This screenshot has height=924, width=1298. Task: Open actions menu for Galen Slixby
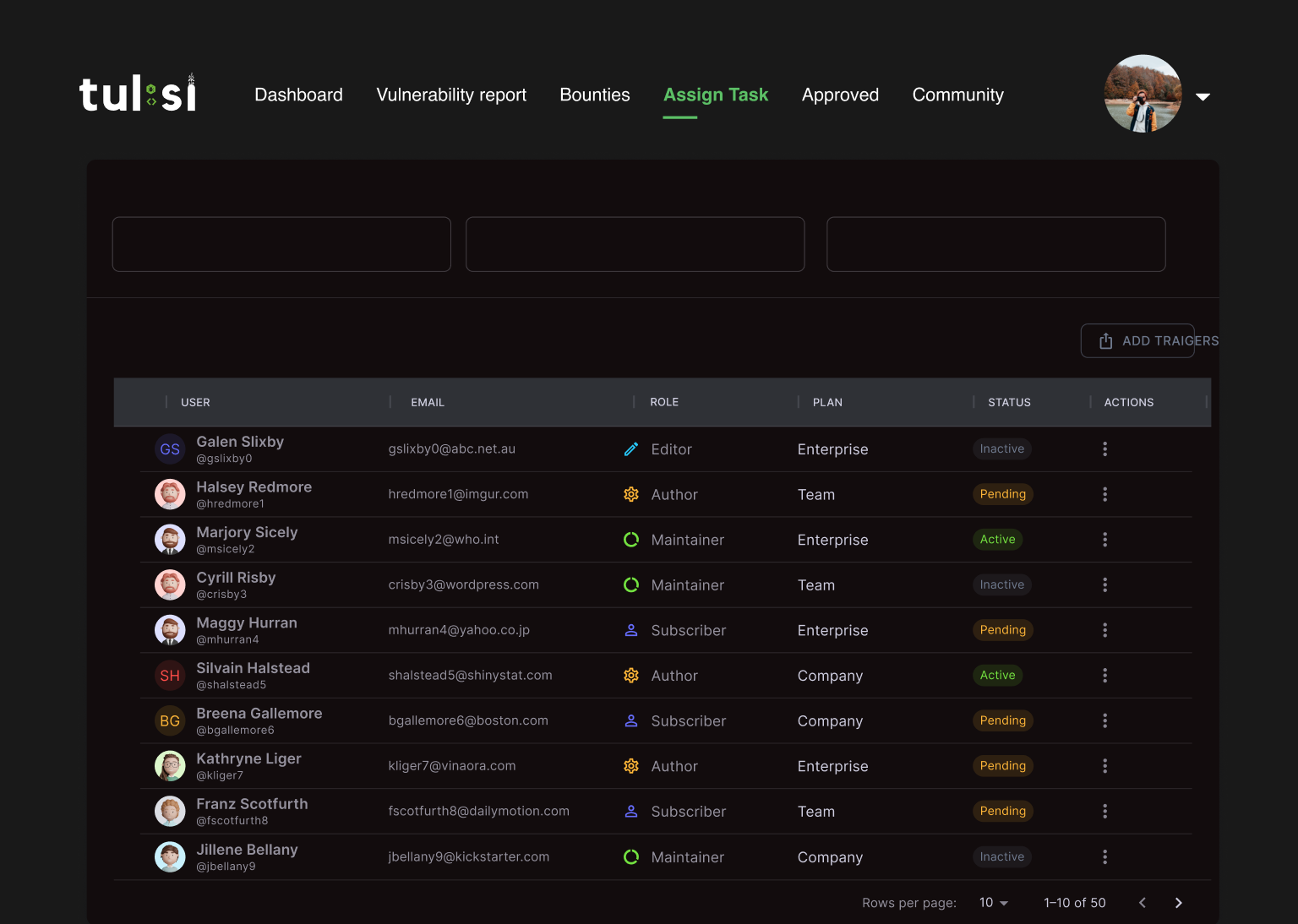(x=1104, y=449)
